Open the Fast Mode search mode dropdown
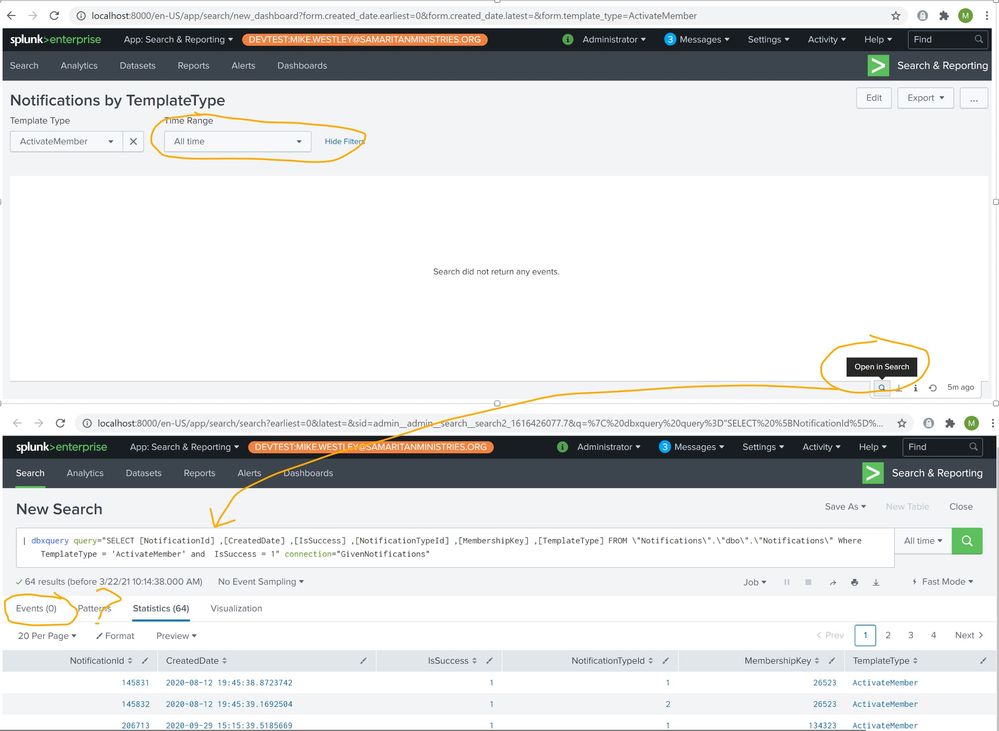The height and width of the screenshot is (731, 999). 942,582
